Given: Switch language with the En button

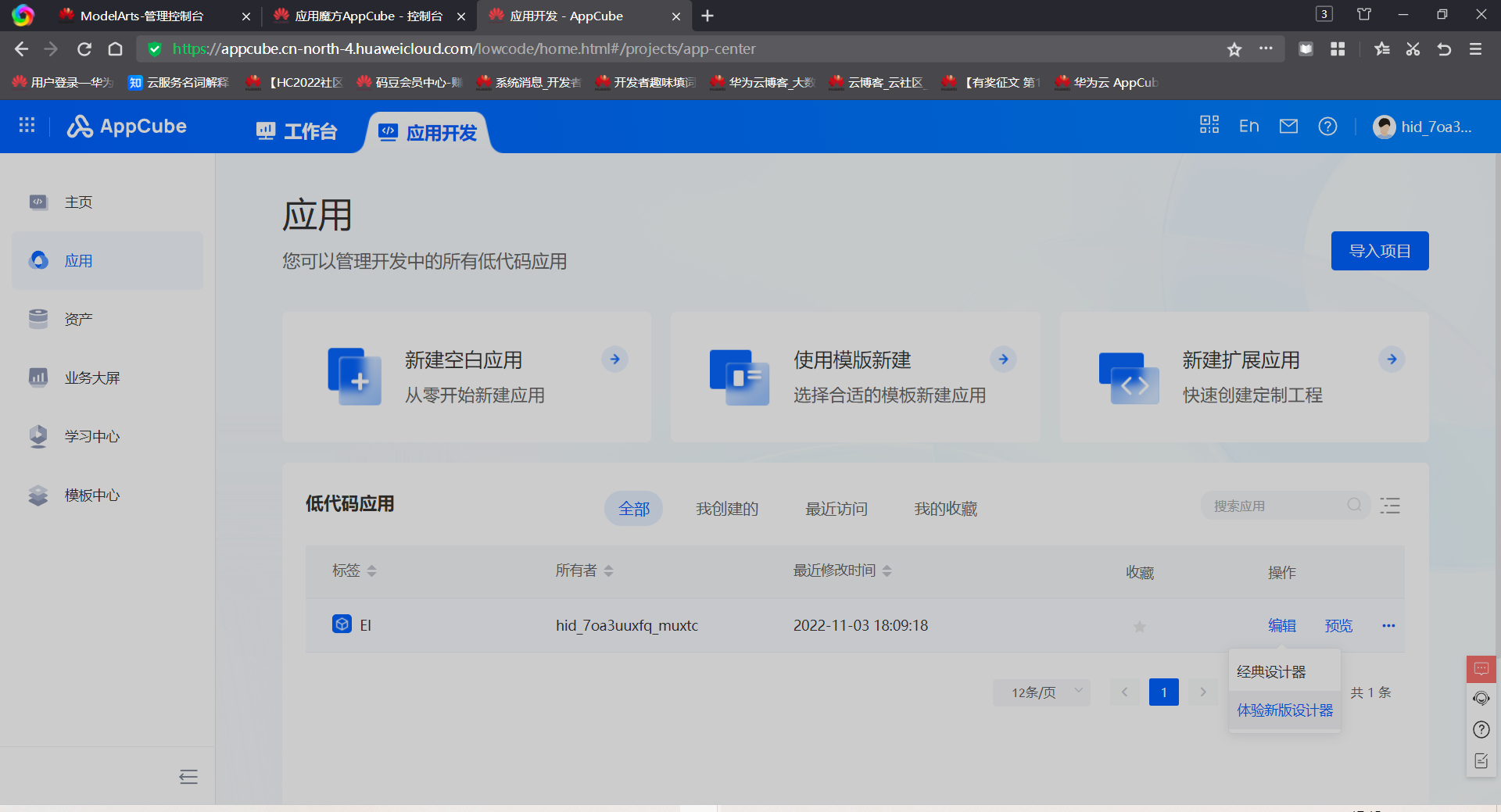Looking at the screenshot, I should 1248,126.
